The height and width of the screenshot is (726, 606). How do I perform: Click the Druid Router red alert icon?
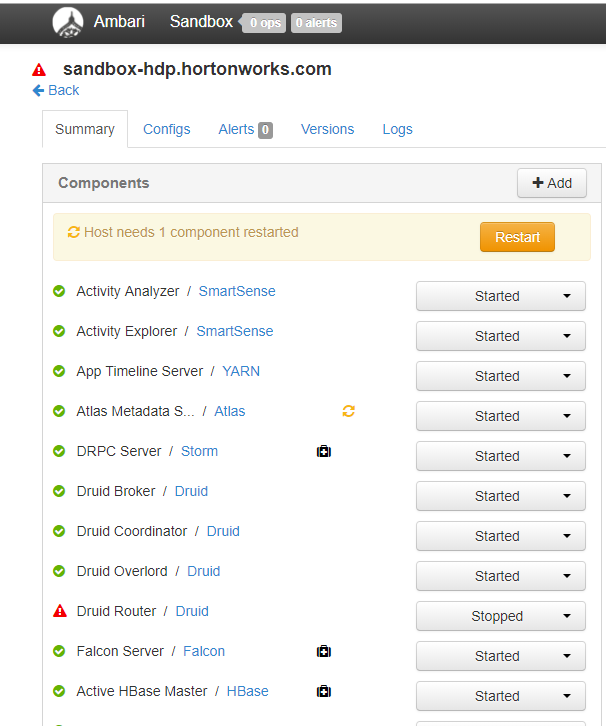[x=59, y=611]
